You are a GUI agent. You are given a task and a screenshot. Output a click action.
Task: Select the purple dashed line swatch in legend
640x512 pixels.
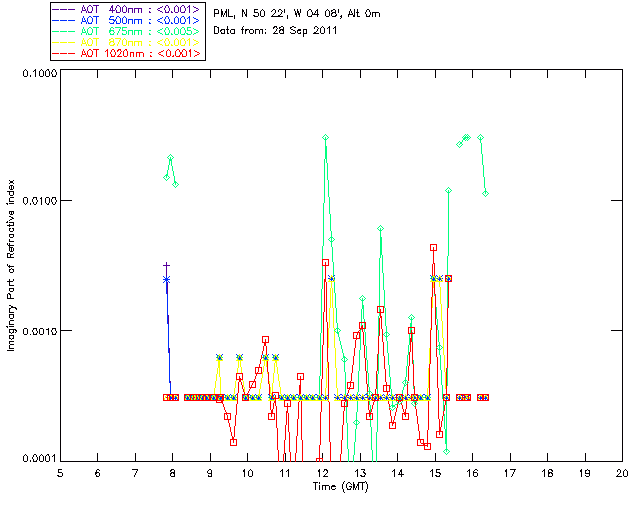(x=64, y=9)
